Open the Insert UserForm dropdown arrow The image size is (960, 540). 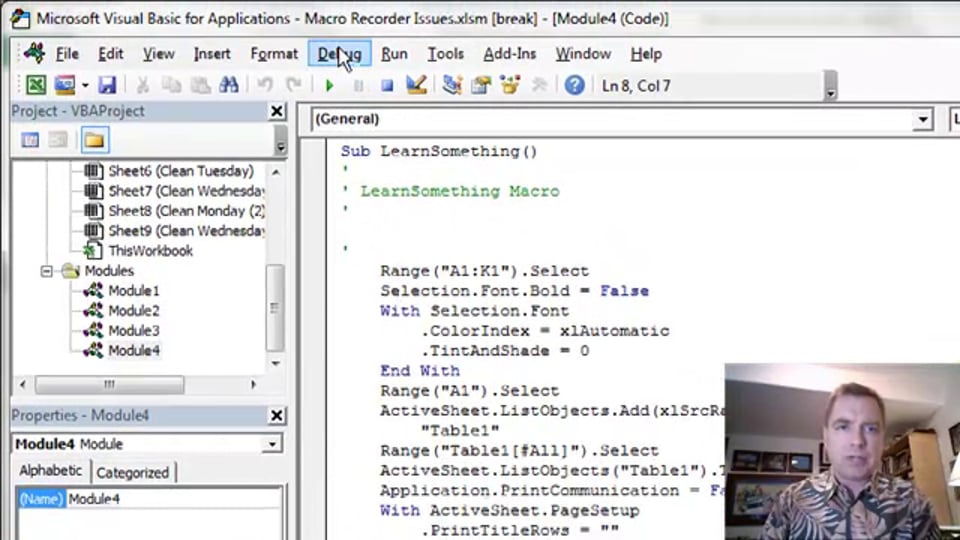click(x=84, y=86)
